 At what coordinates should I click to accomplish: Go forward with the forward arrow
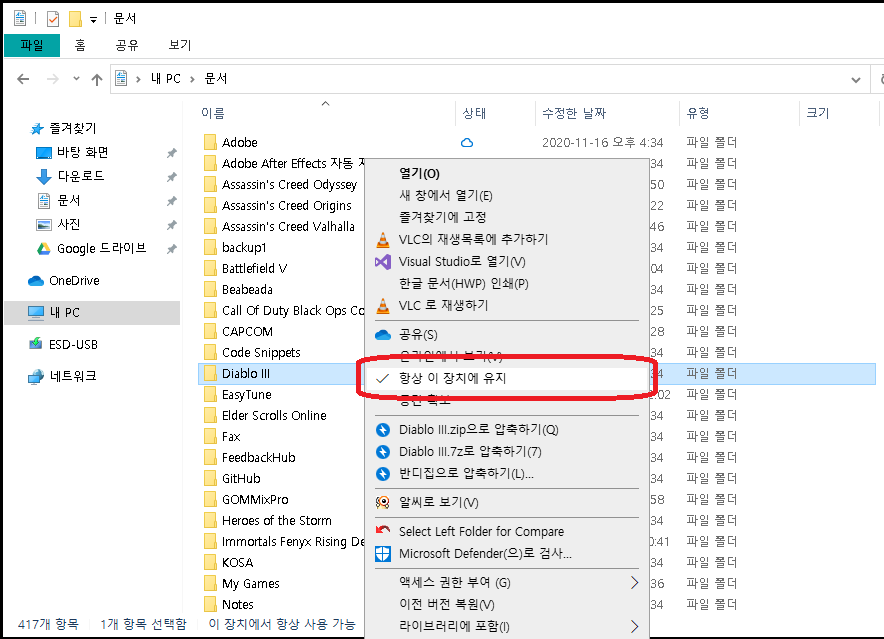click(x=52, y=79)
